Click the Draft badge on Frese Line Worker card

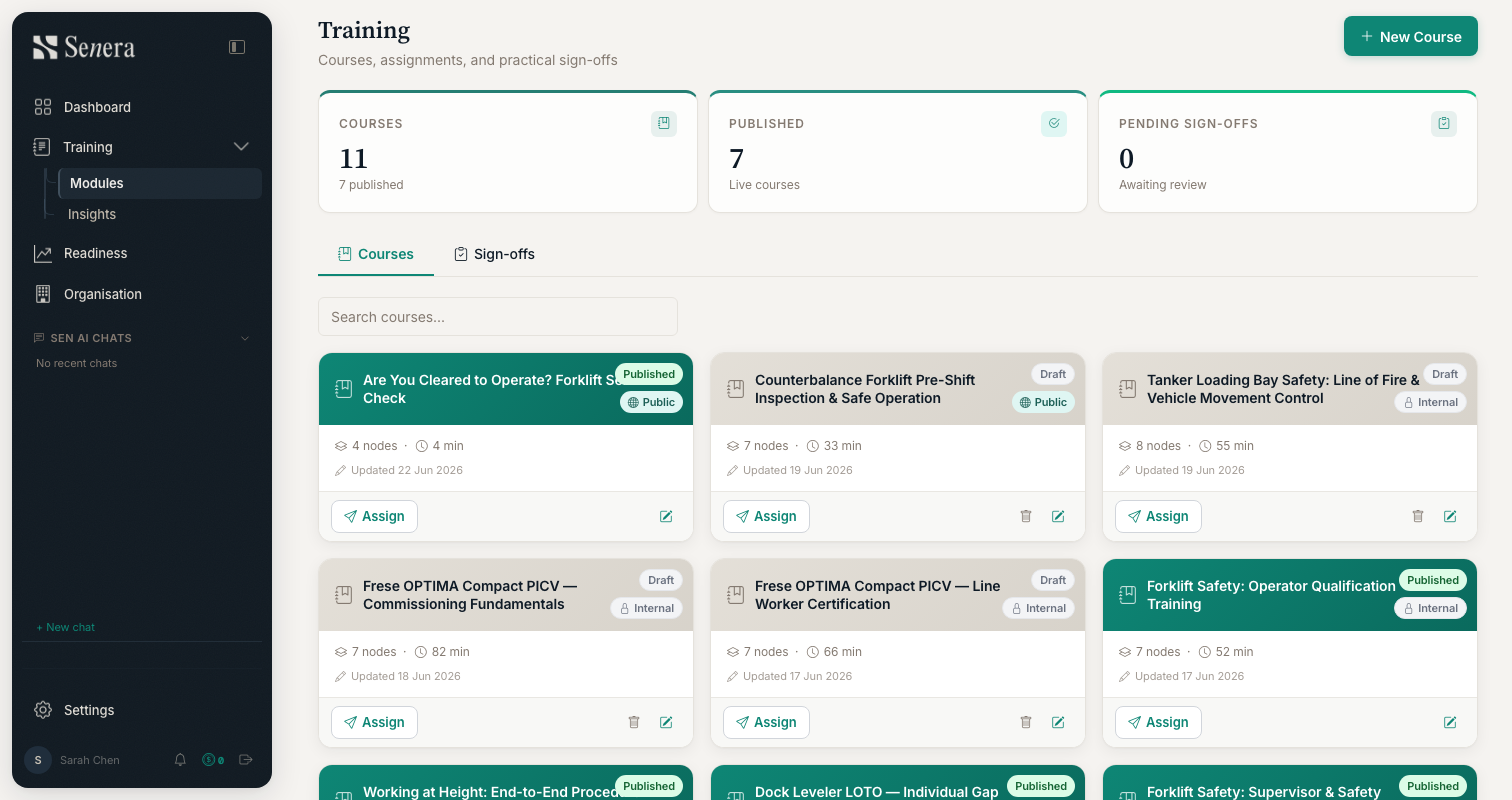[1053, 580]
